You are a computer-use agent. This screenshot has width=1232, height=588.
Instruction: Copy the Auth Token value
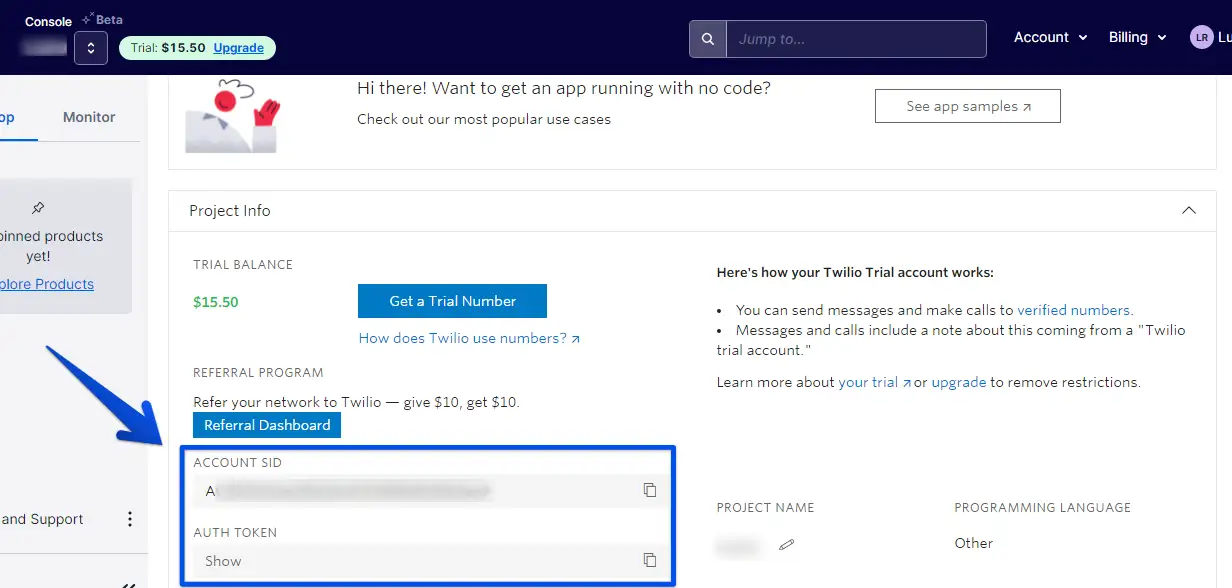[650, 560]
